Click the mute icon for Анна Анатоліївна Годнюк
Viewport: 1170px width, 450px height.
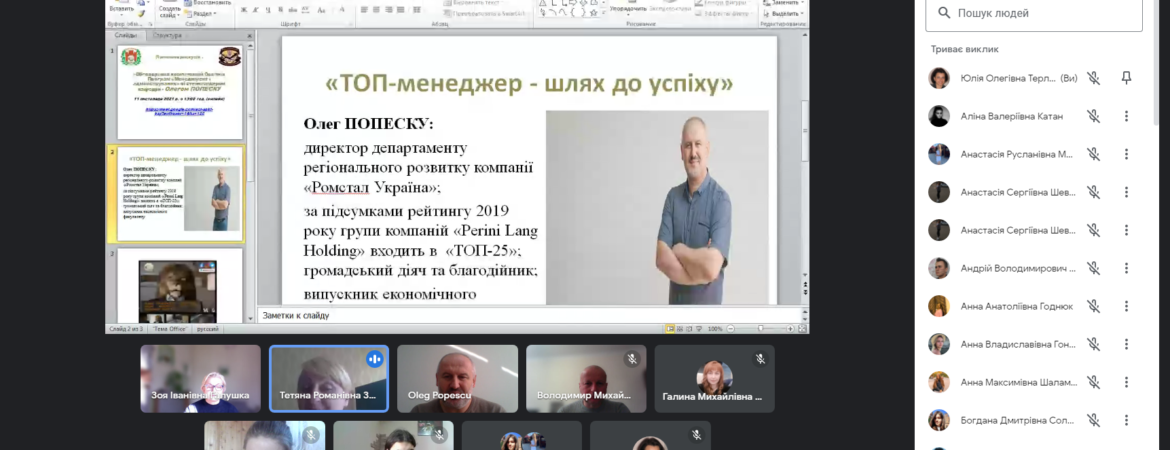pos(1093,306)
